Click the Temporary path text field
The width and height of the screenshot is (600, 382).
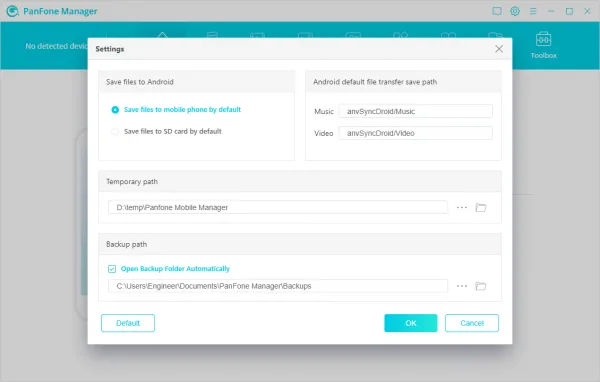tap(278, 207)
